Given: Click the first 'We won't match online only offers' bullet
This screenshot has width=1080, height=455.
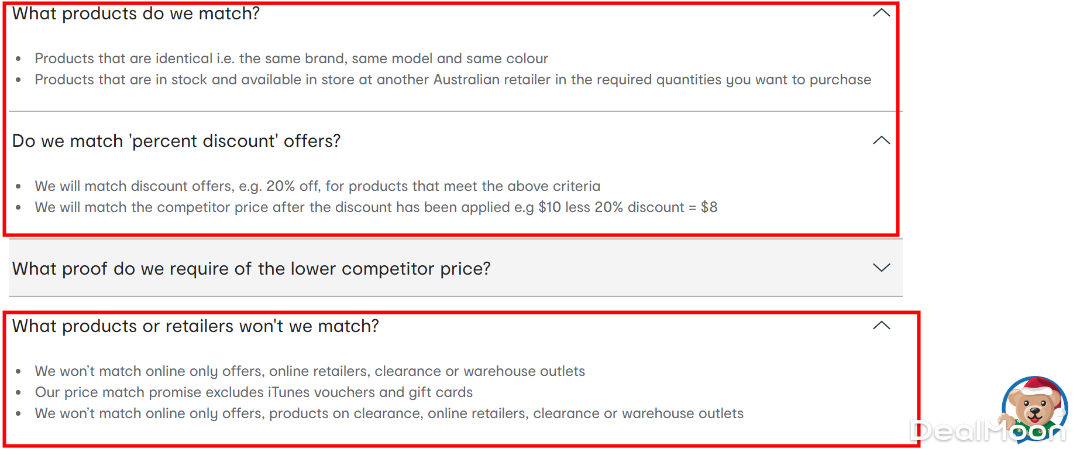Looking at the screenshot, I should [310, 371].
